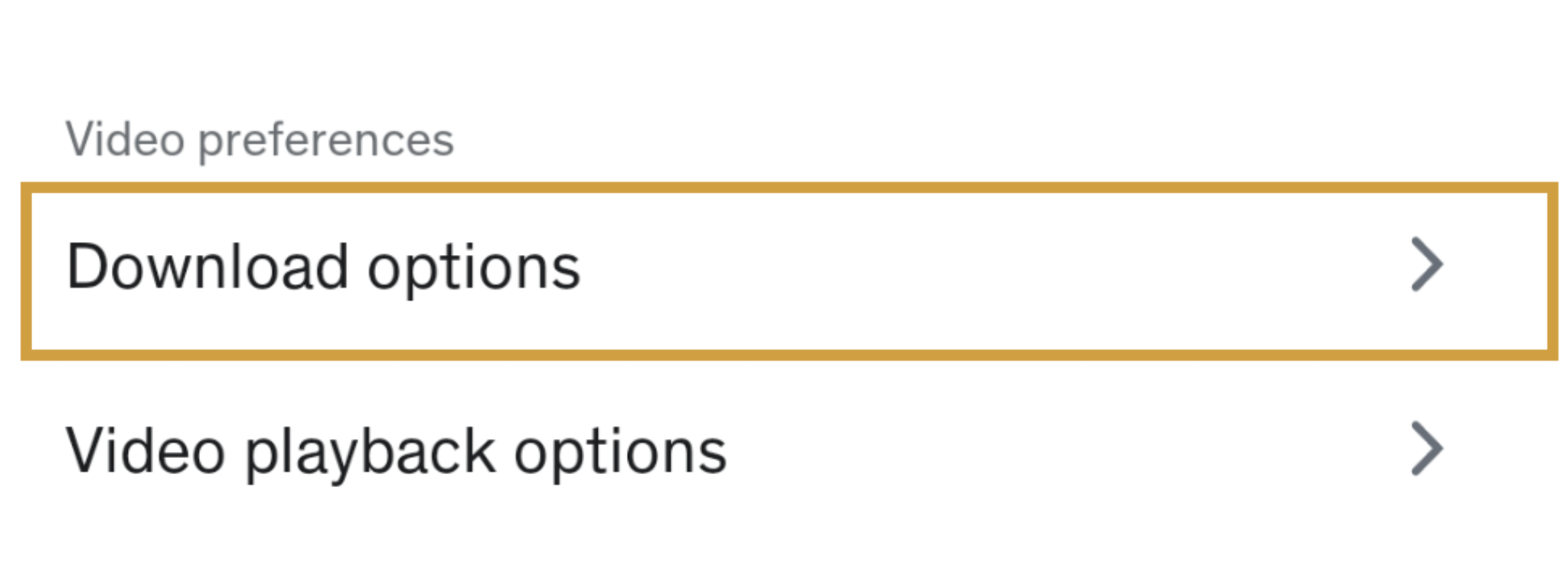Select the Video playback options list item
The height and width of the screenshot is (579, 1568).
pyautogui.click(x=789, y=452)
